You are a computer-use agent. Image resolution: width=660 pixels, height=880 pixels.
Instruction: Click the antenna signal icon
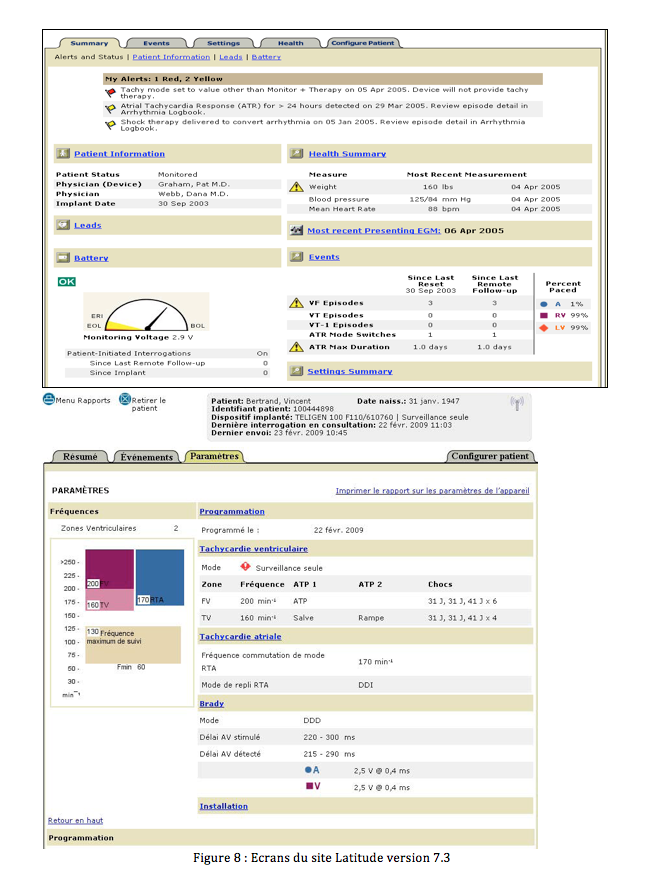click(517, 403)
